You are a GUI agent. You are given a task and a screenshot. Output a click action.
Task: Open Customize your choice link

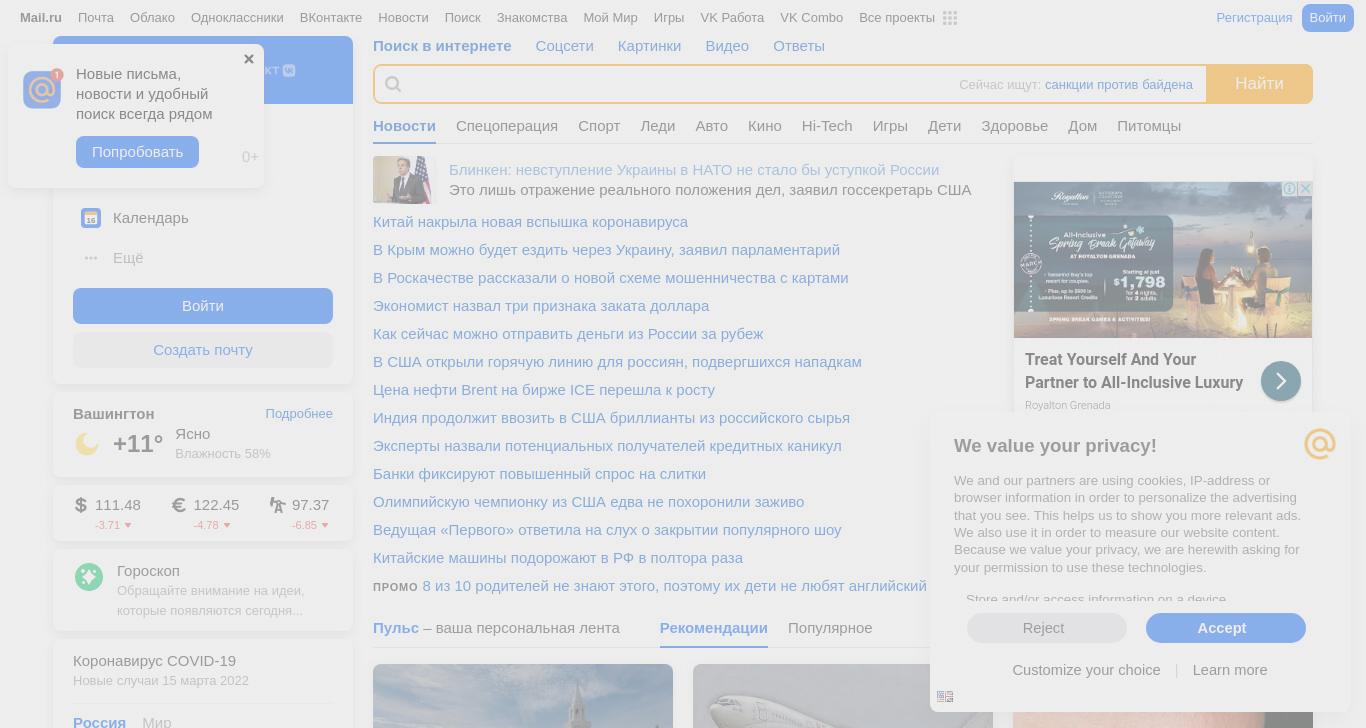click(1086, 670)
